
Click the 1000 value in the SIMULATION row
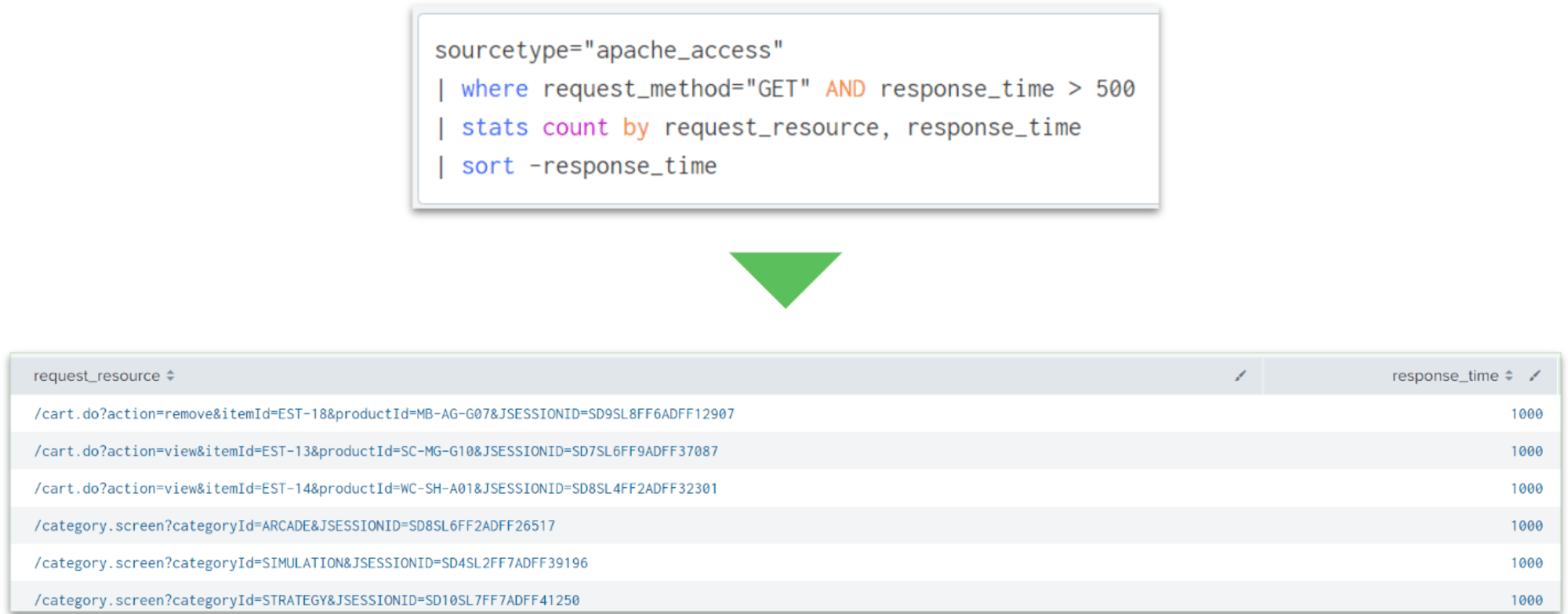pos(1526,563)
